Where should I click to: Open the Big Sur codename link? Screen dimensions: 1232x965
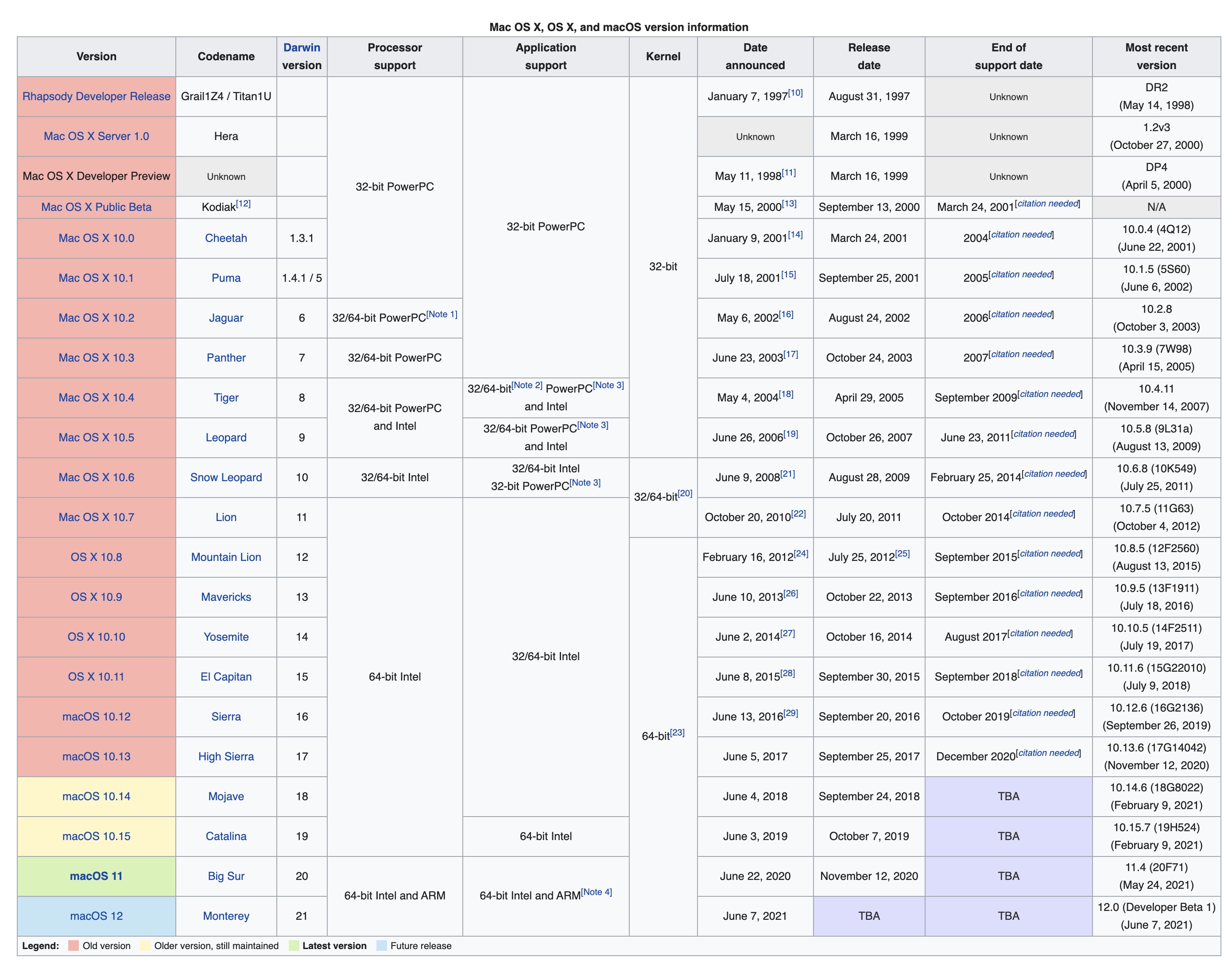pos(226,876)
